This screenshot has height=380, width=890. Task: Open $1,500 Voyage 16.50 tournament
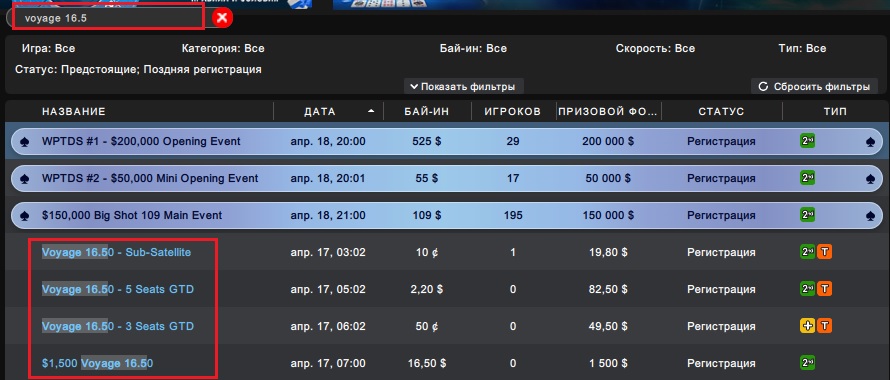point(98,364)
